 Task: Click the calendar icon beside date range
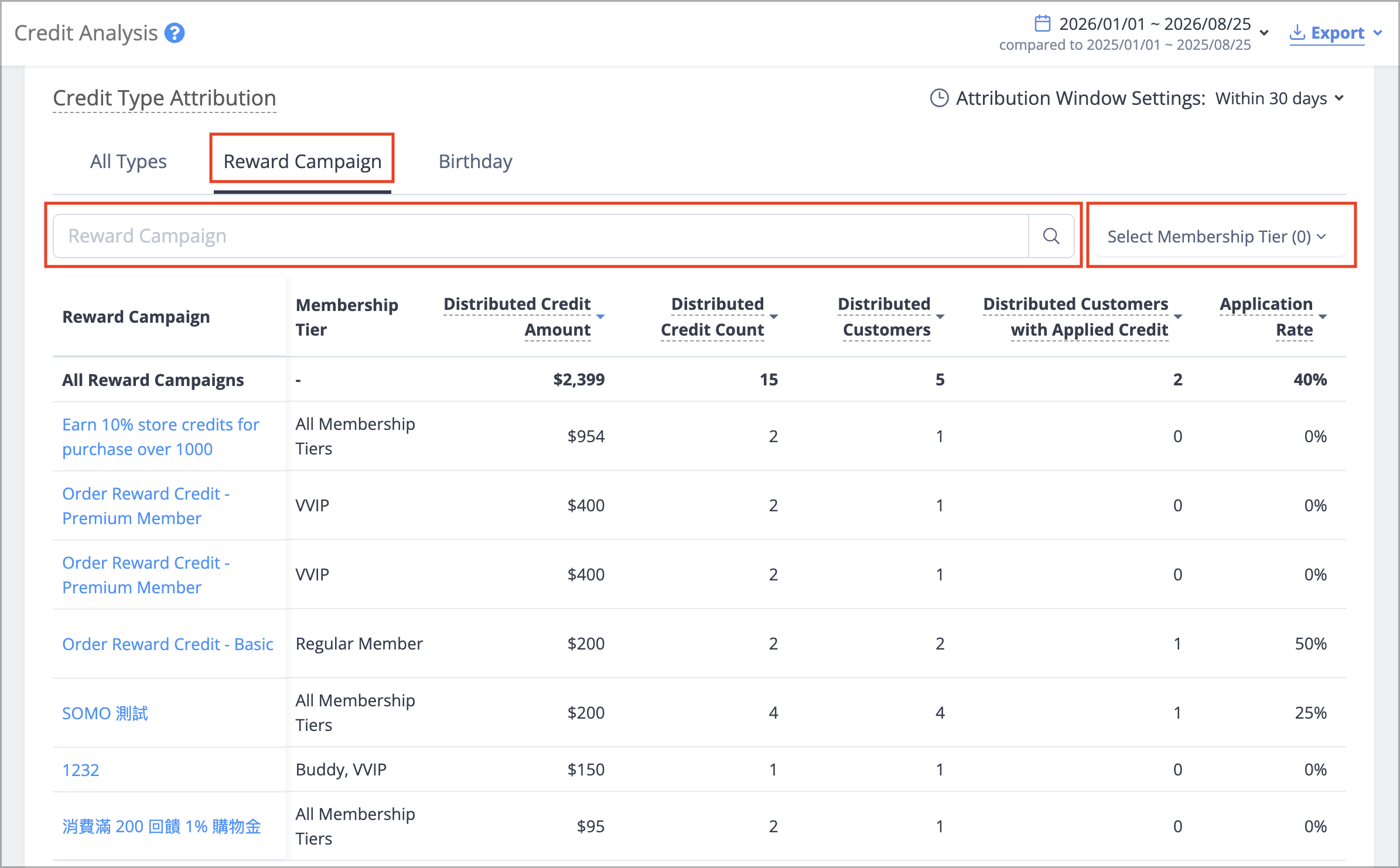click(1042, 23)
